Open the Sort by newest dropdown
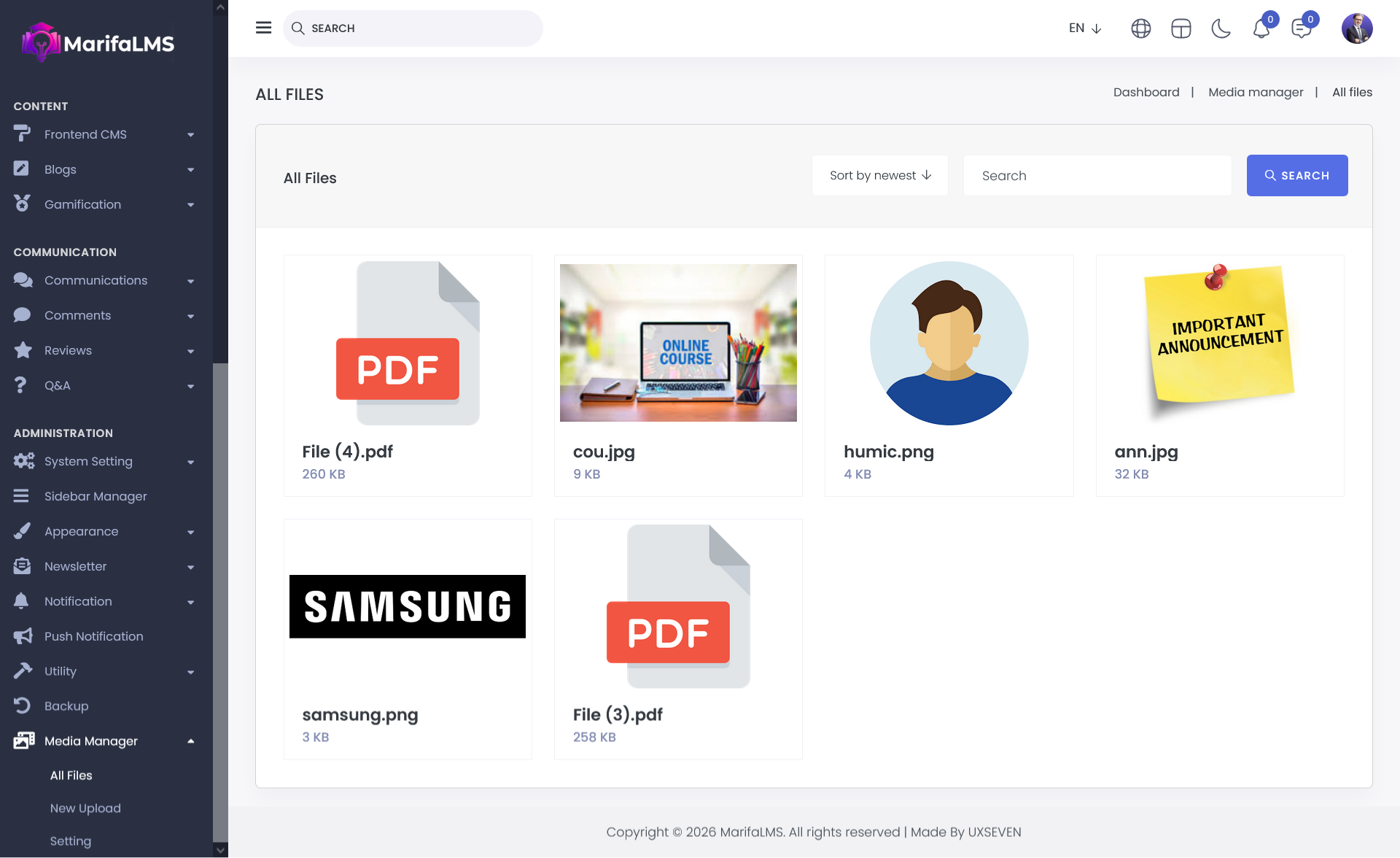The height and width of the screenshot is (858, 1400). click(x=879, y=175)
